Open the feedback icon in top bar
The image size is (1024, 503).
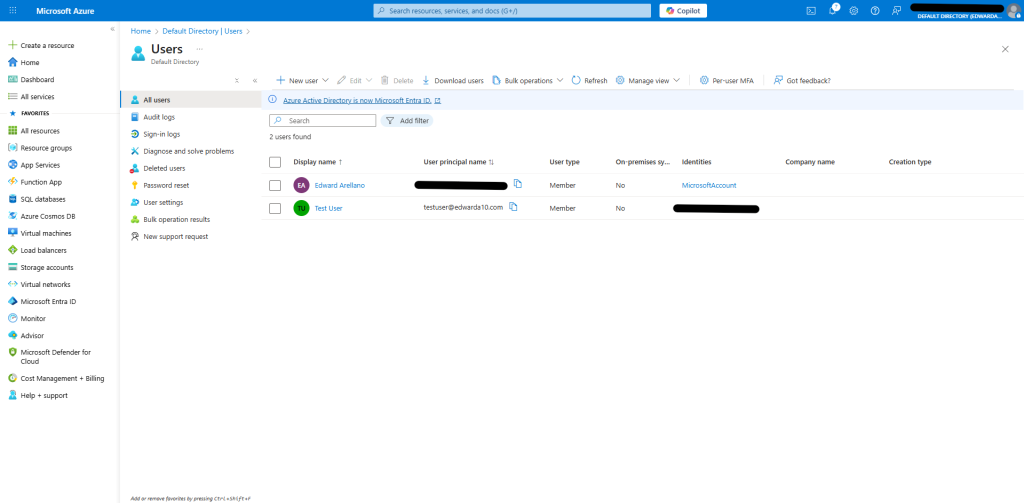[x=896, y=10]
